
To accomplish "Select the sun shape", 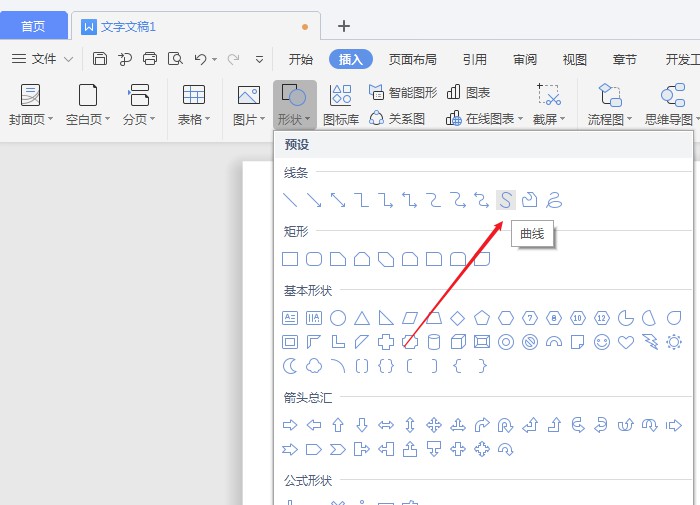I will click(x=674, y=342).
